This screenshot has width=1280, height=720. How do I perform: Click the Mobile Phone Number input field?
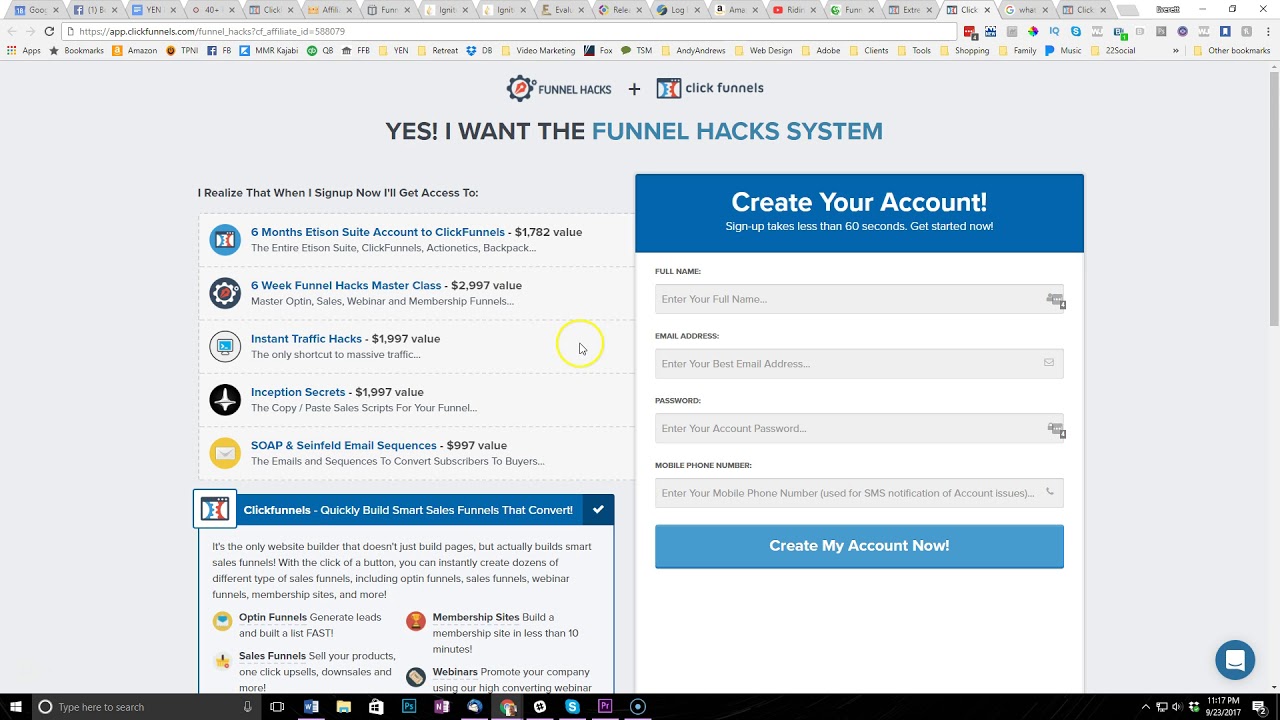coord(859,493)
